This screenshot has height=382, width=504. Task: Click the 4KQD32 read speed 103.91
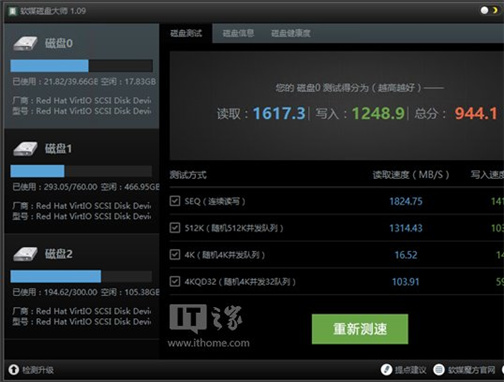[x=406, y=282]
